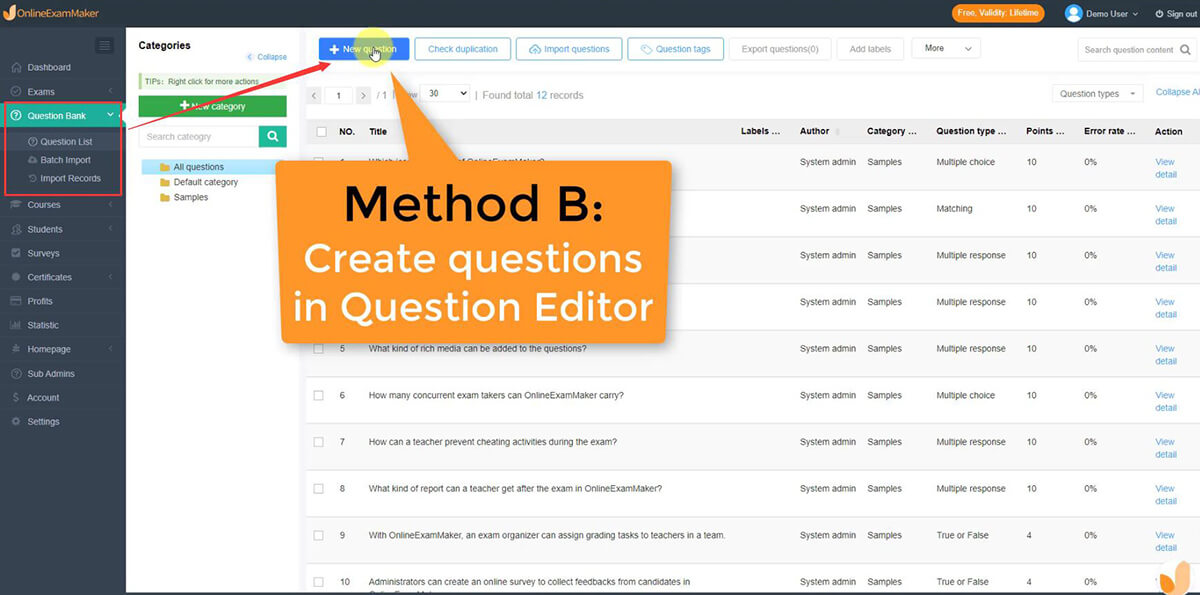Click the Homepage flag icon in sidebar
The width and height of the screenshot is (1200, 595).
pos(16,349)
